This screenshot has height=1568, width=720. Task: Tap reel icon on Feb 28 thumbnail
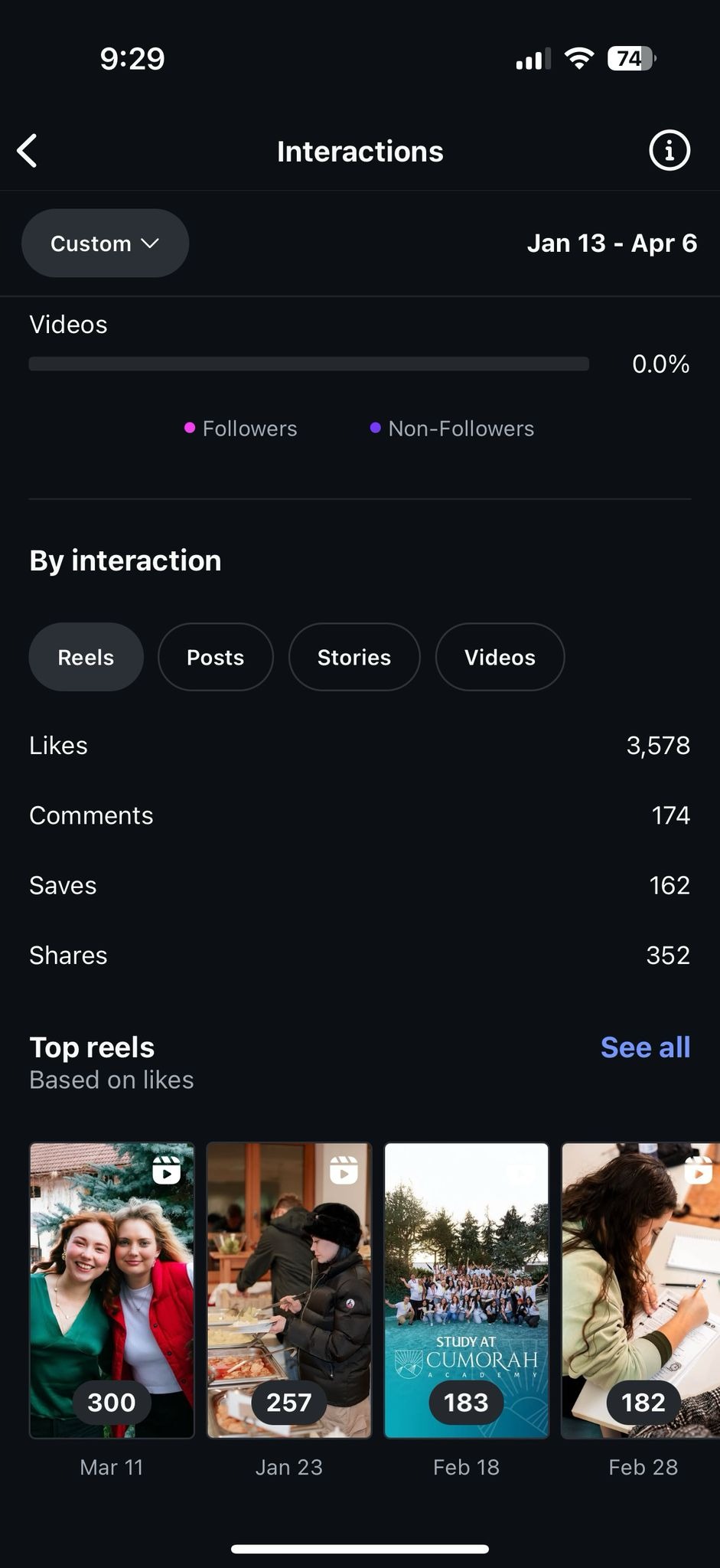(x=698, y=1171)
